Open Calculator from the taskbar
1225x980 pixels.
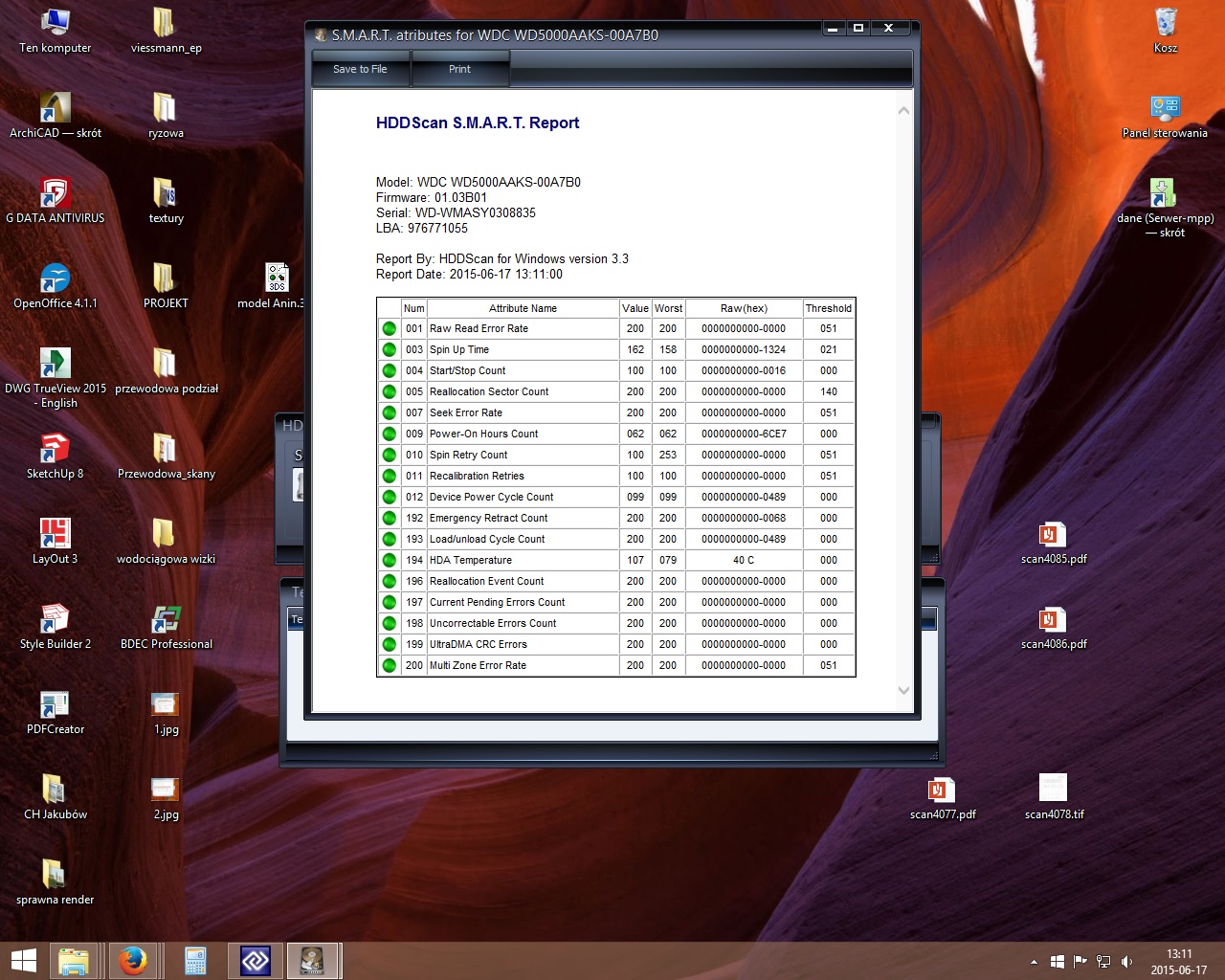coord(195,961)
